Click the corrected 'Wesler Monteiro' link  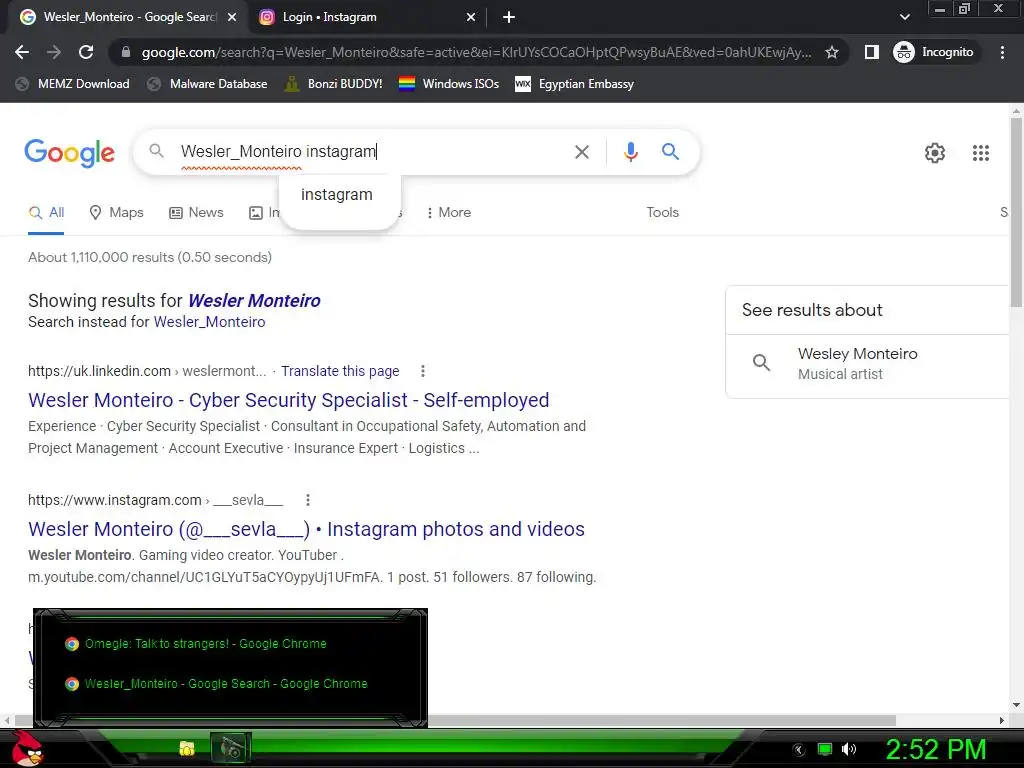point(254,300)
